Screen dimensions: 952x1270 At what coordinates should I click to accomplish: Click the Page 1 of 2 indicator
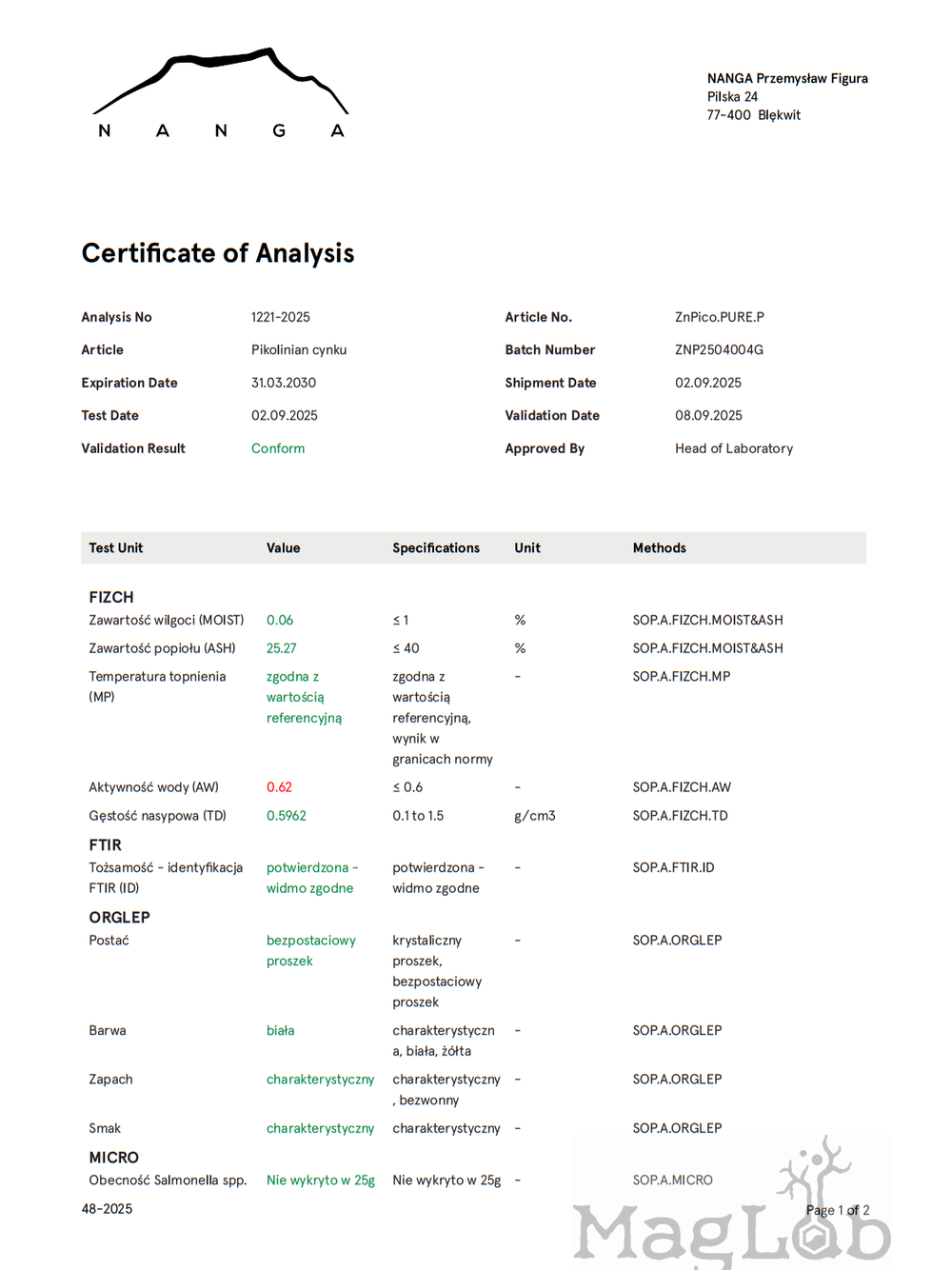point(838,1211)
